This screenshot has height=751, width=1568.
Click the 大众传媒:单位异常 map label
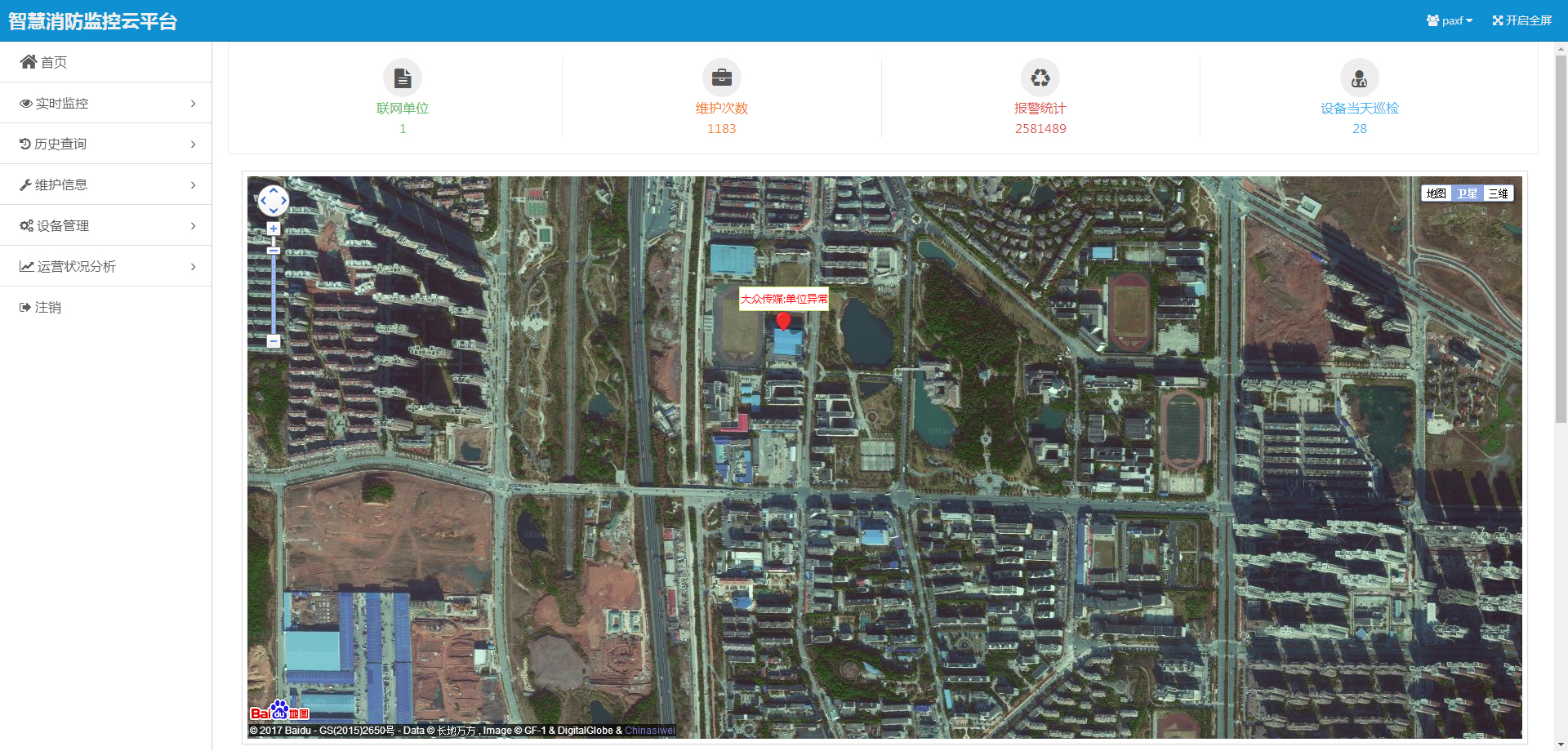pyautogui.click(x=783, y=299)
